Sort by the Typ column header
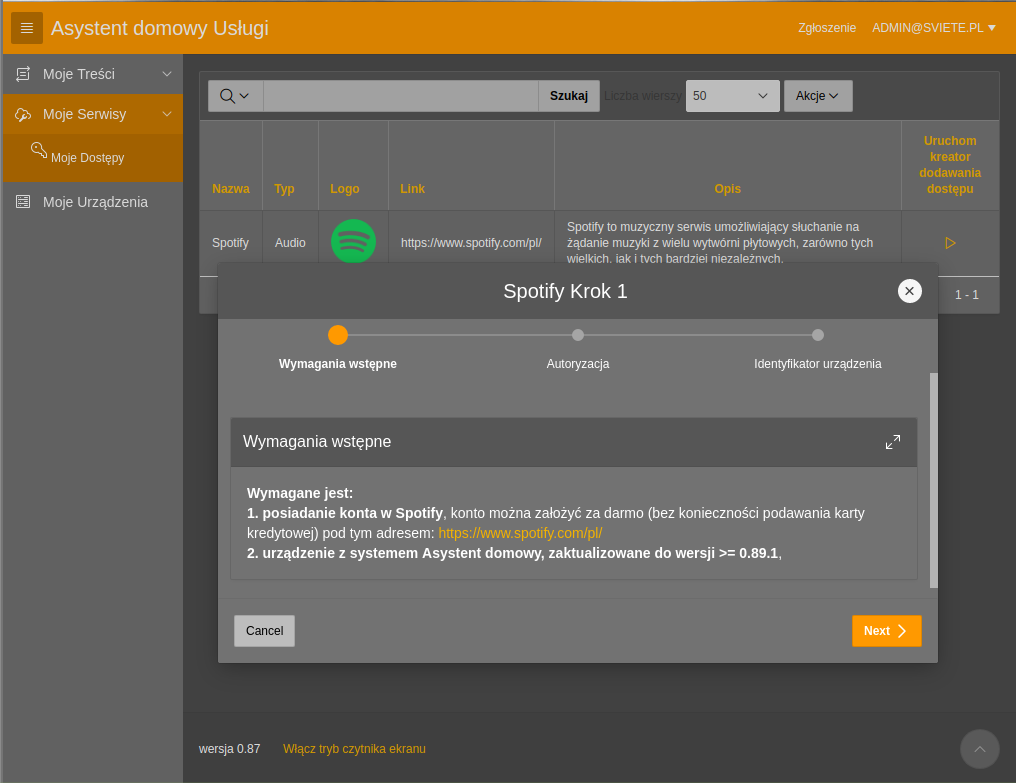The height and width of the screenshot is (783, 1016). [x=284, y=189]
